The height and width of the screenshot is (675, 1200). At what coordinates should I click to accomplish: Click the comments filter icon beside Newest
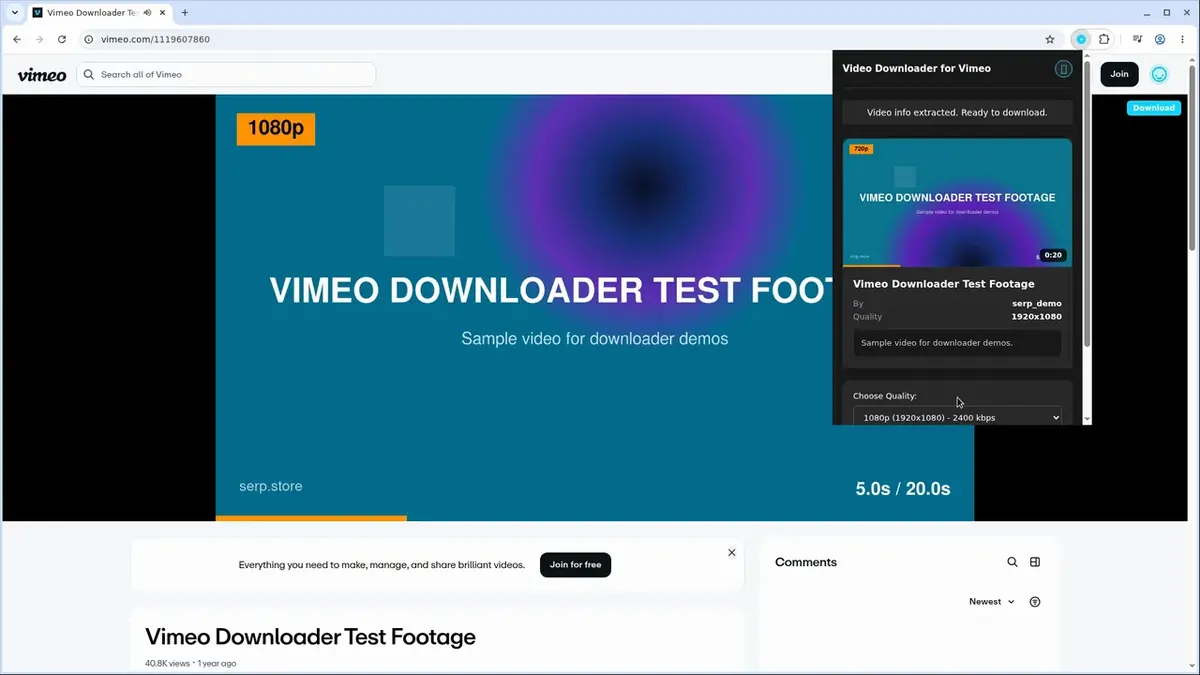pos(1035,602)
